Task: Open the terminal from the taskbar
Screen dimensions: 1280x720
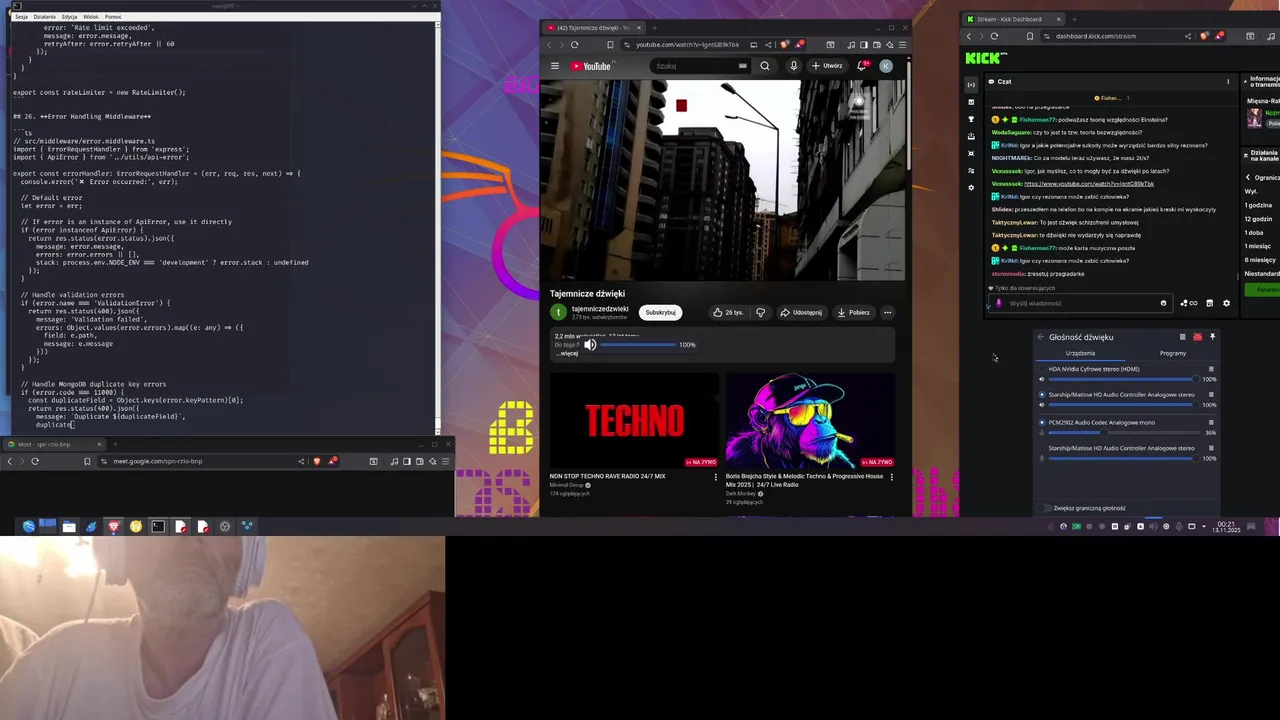Action: [x=158, y=526]
